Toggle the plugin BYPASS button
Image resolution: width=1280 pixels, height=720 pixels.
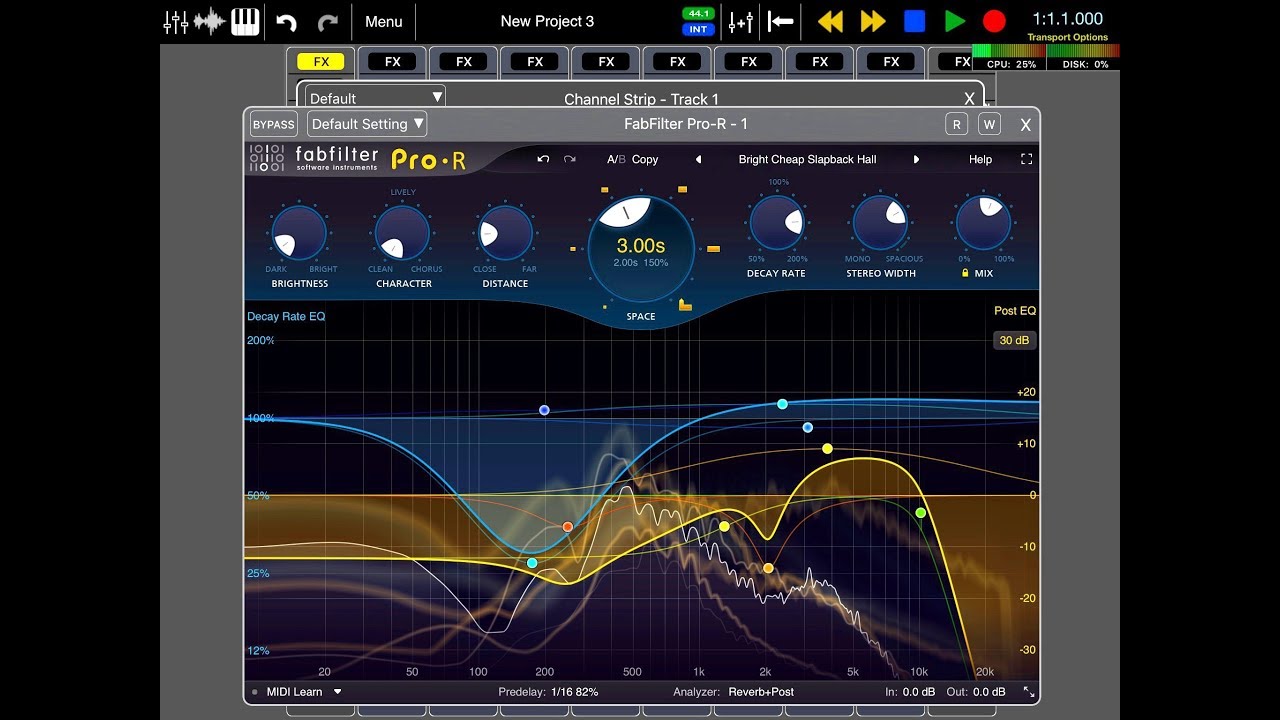(x=273, y=124)
